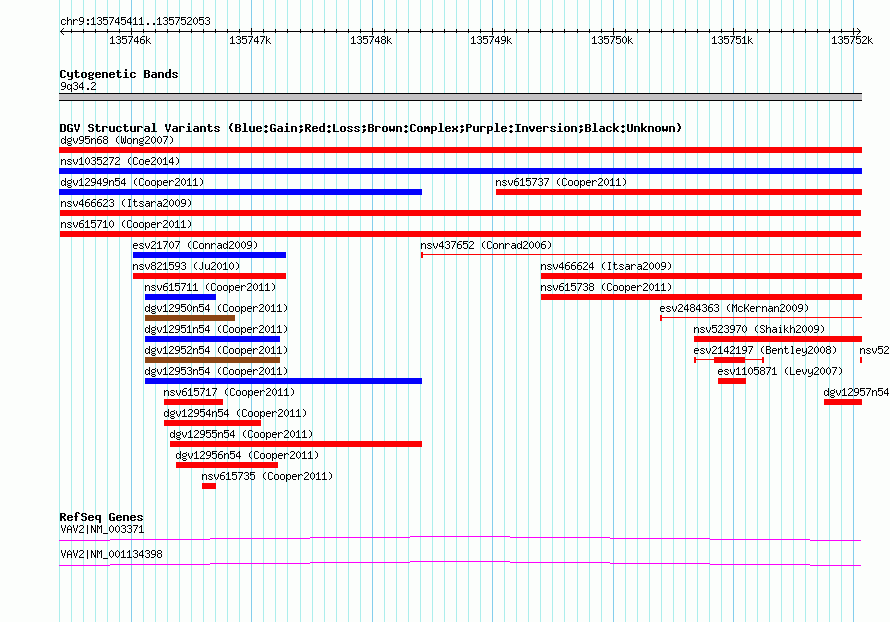The width and height of the screenshot is (890, 622).
Task: Open VAV2|NM_003371 RefSeq gene
Action: pyautogui.click(x=102, y=529)
